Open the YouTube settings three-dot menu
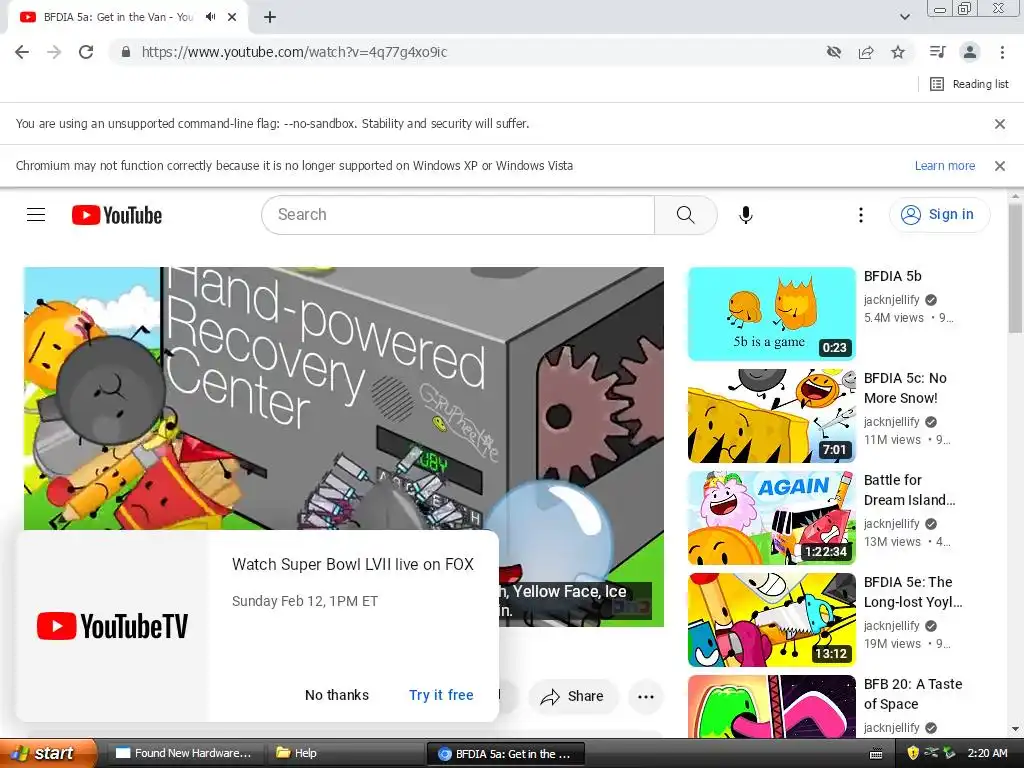 (x=861, y=215)
